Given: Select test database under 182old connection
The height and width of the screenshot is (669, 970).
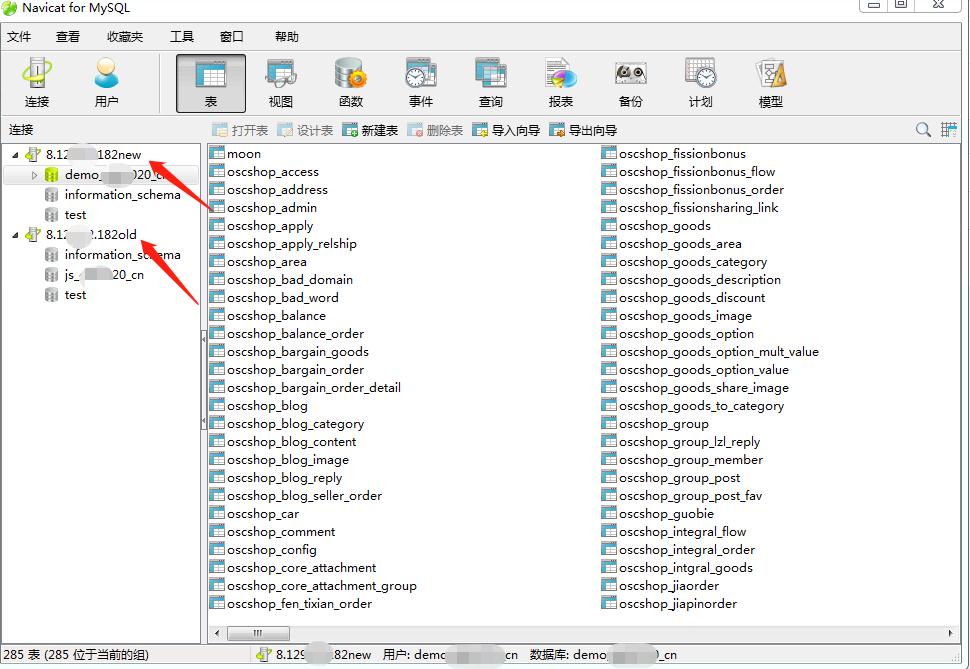Looking at the screenshot, I should coord(75,295).
